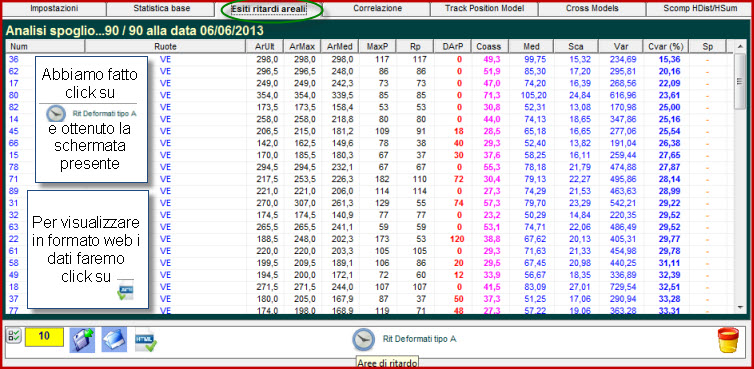Select the row with Num 80
This screenshot has width=754, height=369.
pos(370,95)
